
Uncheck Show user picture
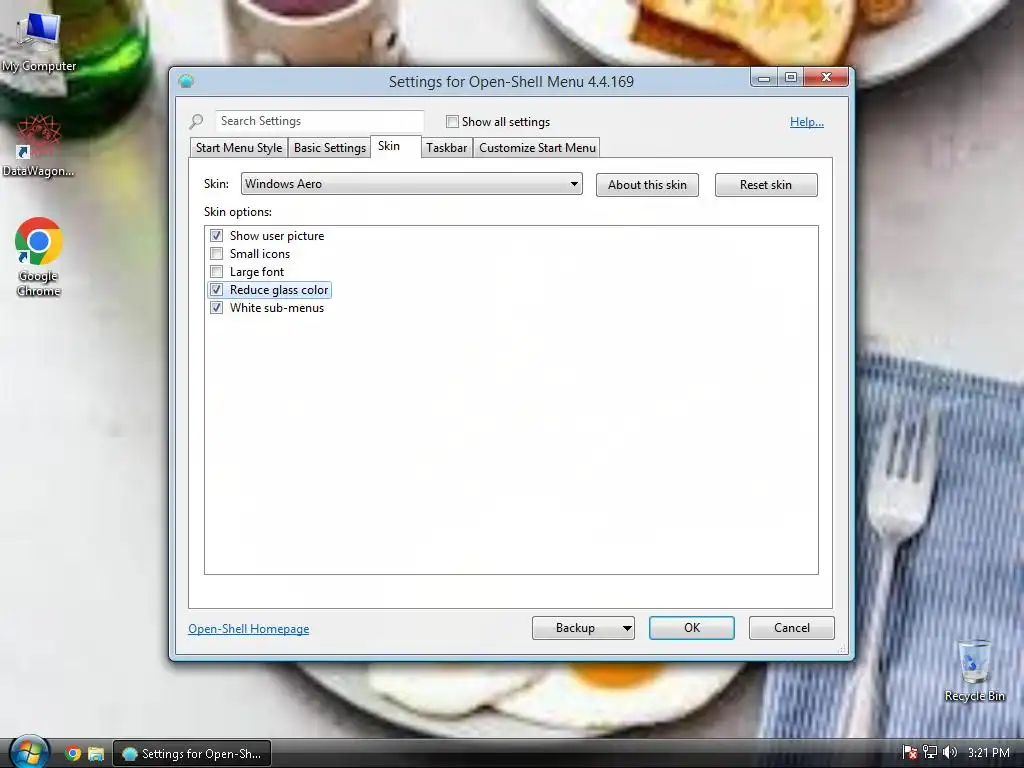217,235
